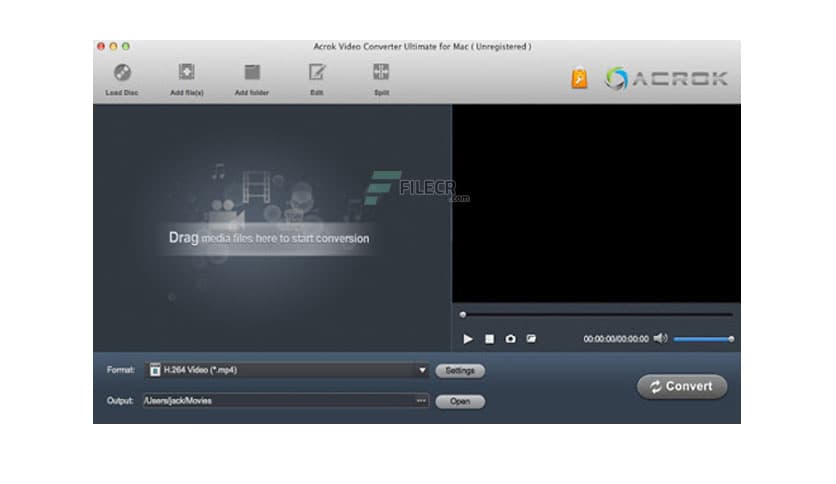Click the Load Disc toolbar icon
The width and height of the screenshot is (836, 484).
coord(122,79)
